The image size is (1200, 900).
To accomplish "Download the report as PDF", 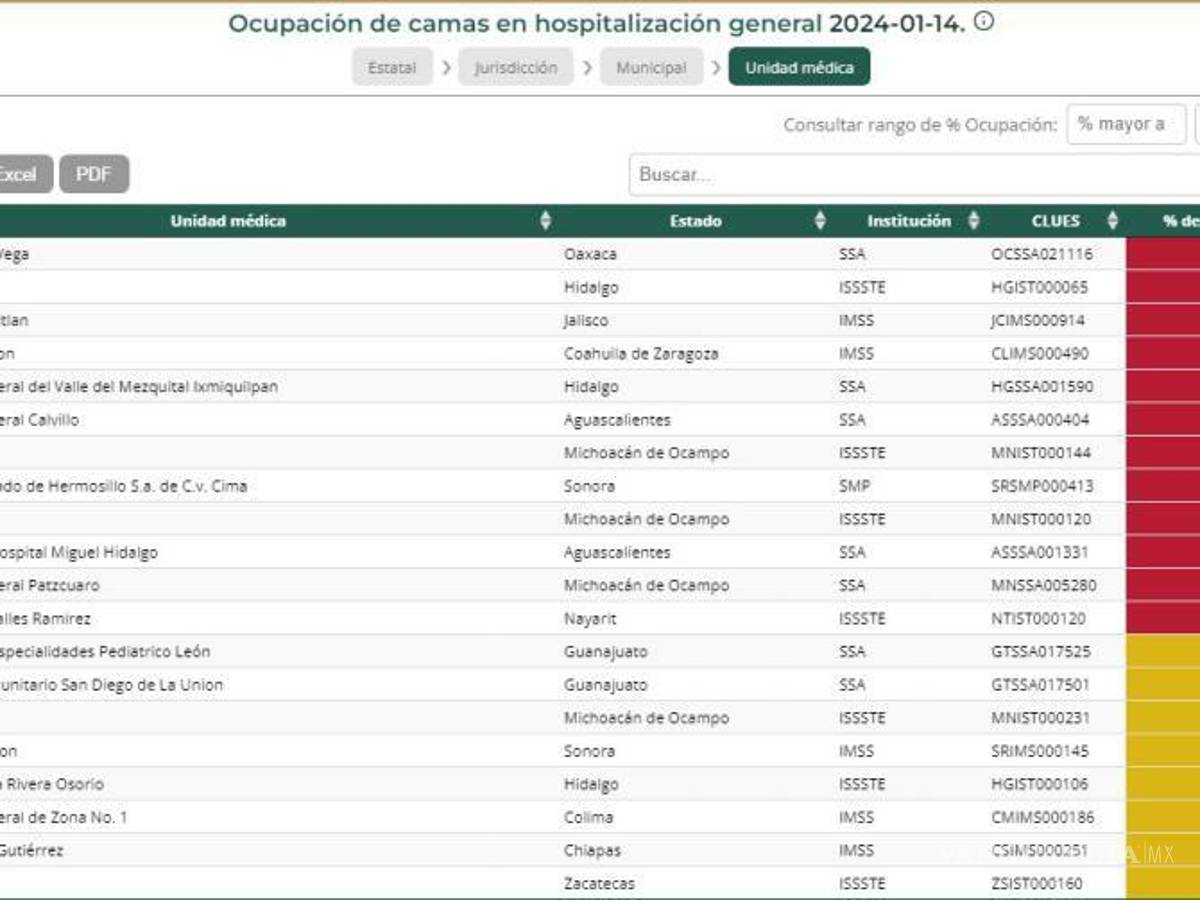I will 94,174.
